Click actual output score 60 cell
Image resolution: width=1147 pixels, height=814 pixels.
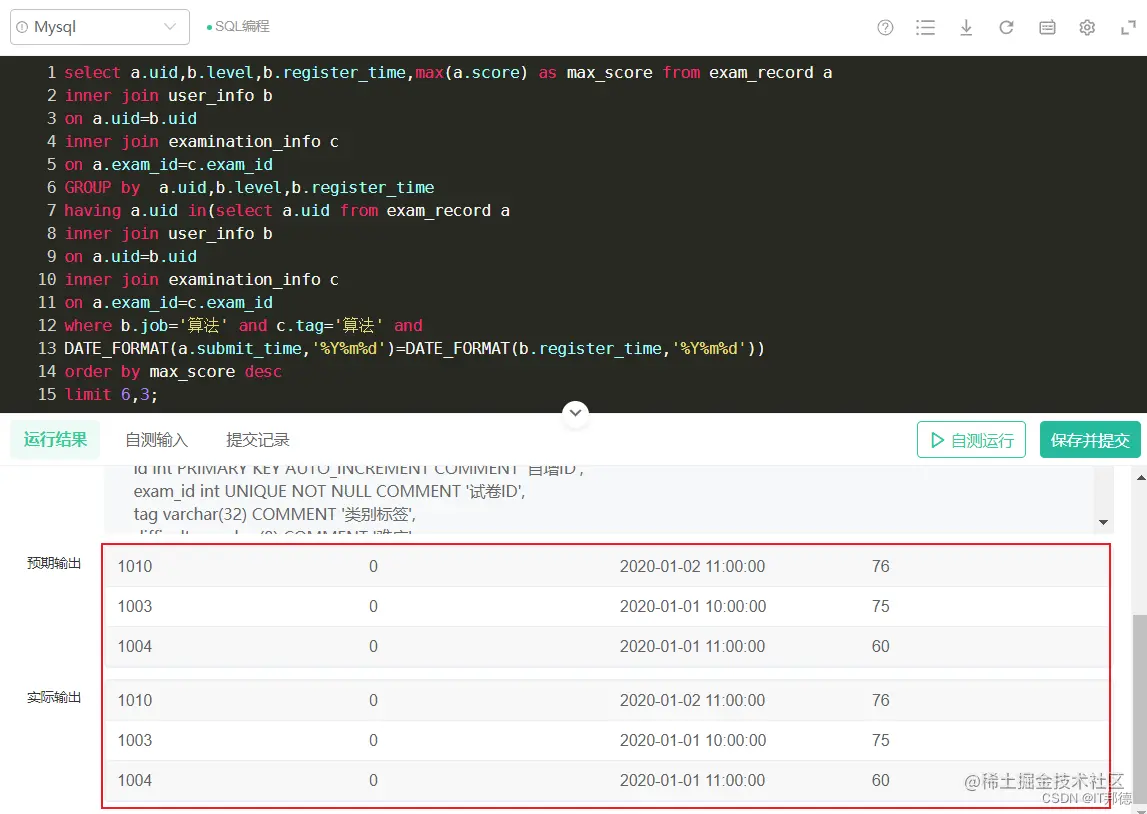(880, 780)
